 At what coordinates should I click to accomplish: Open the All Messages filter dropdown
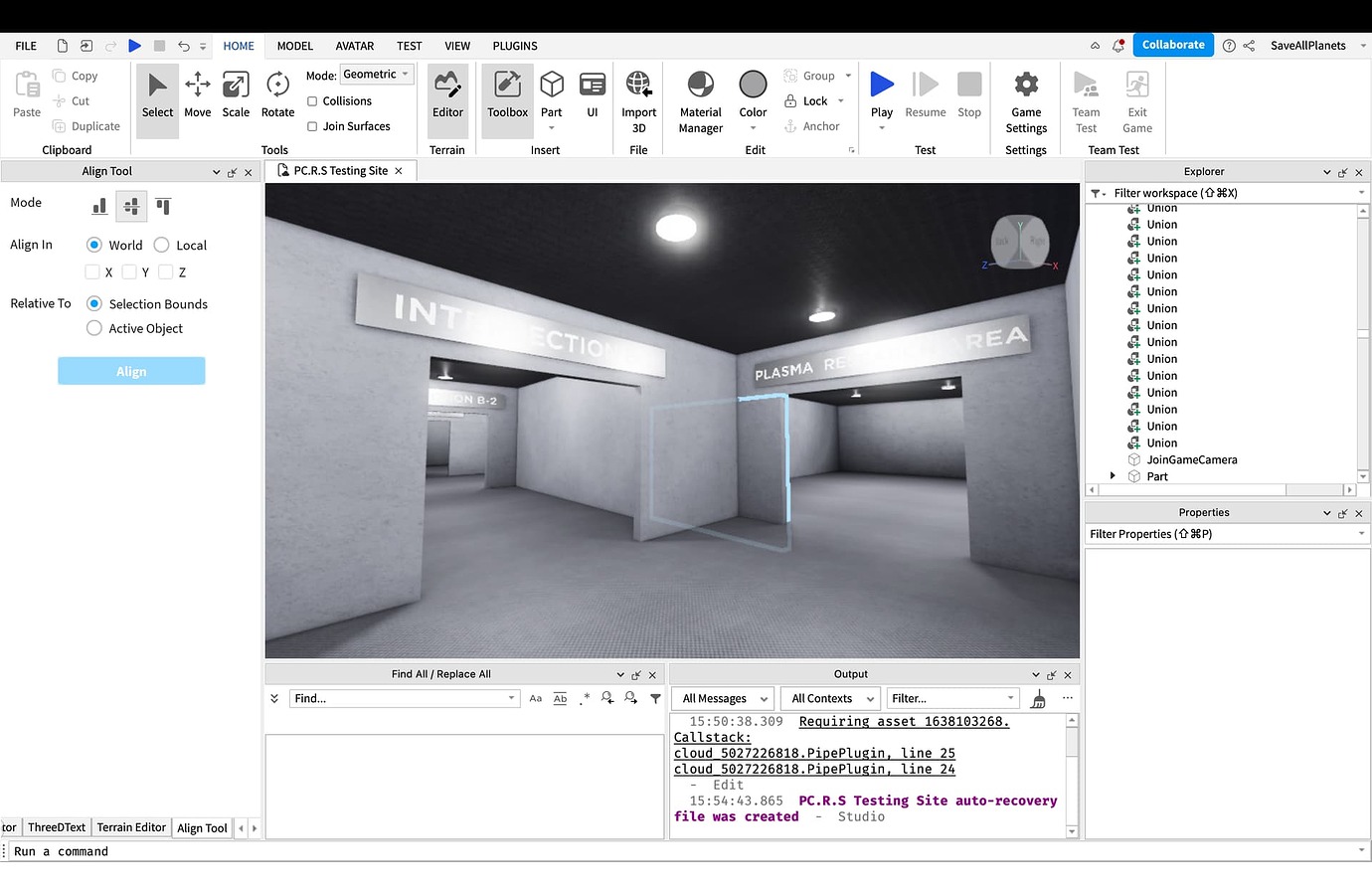point(722,698)
